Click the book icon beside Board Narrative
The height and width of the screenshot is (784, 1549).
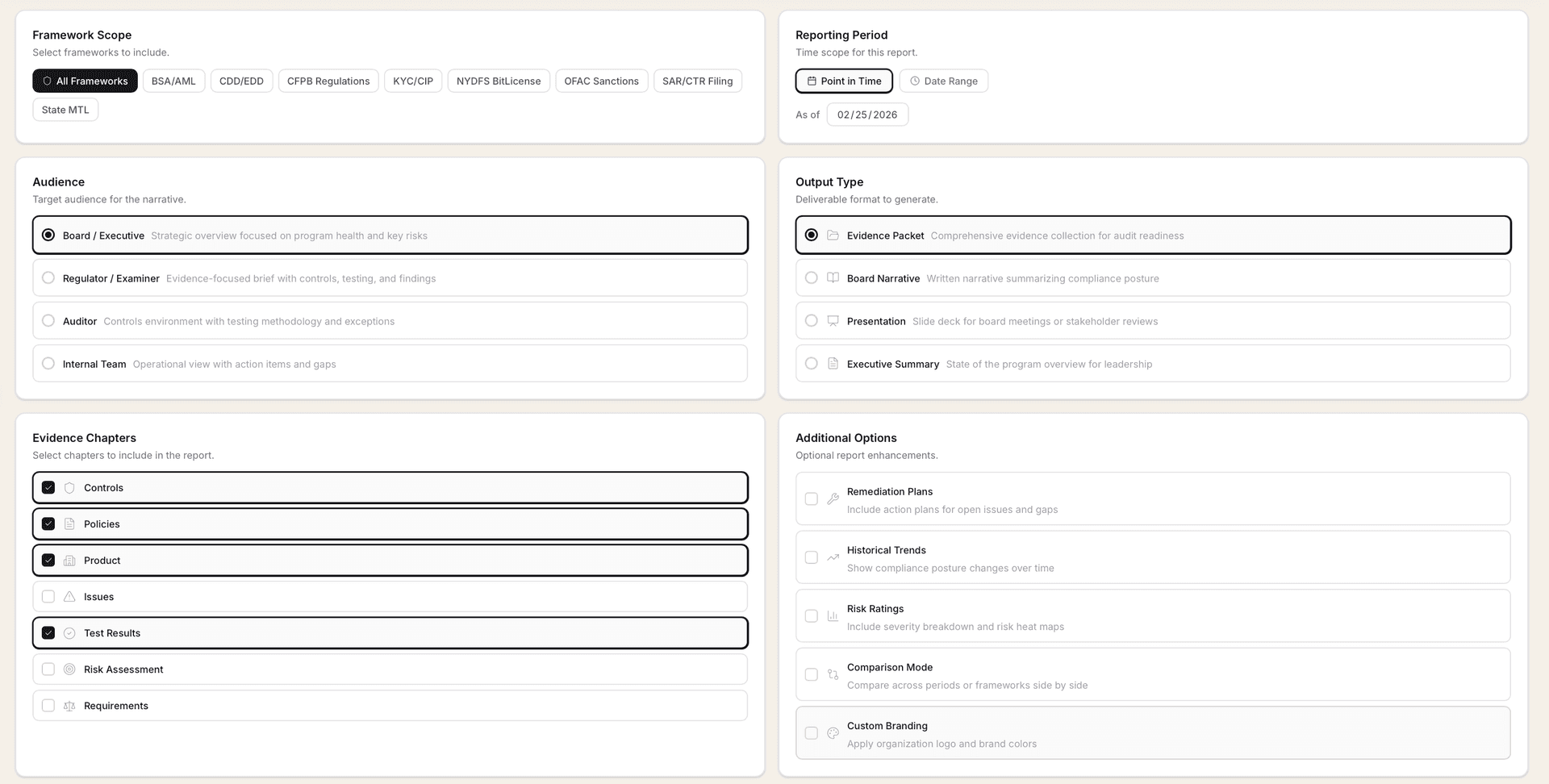click(x=833, y=278)
